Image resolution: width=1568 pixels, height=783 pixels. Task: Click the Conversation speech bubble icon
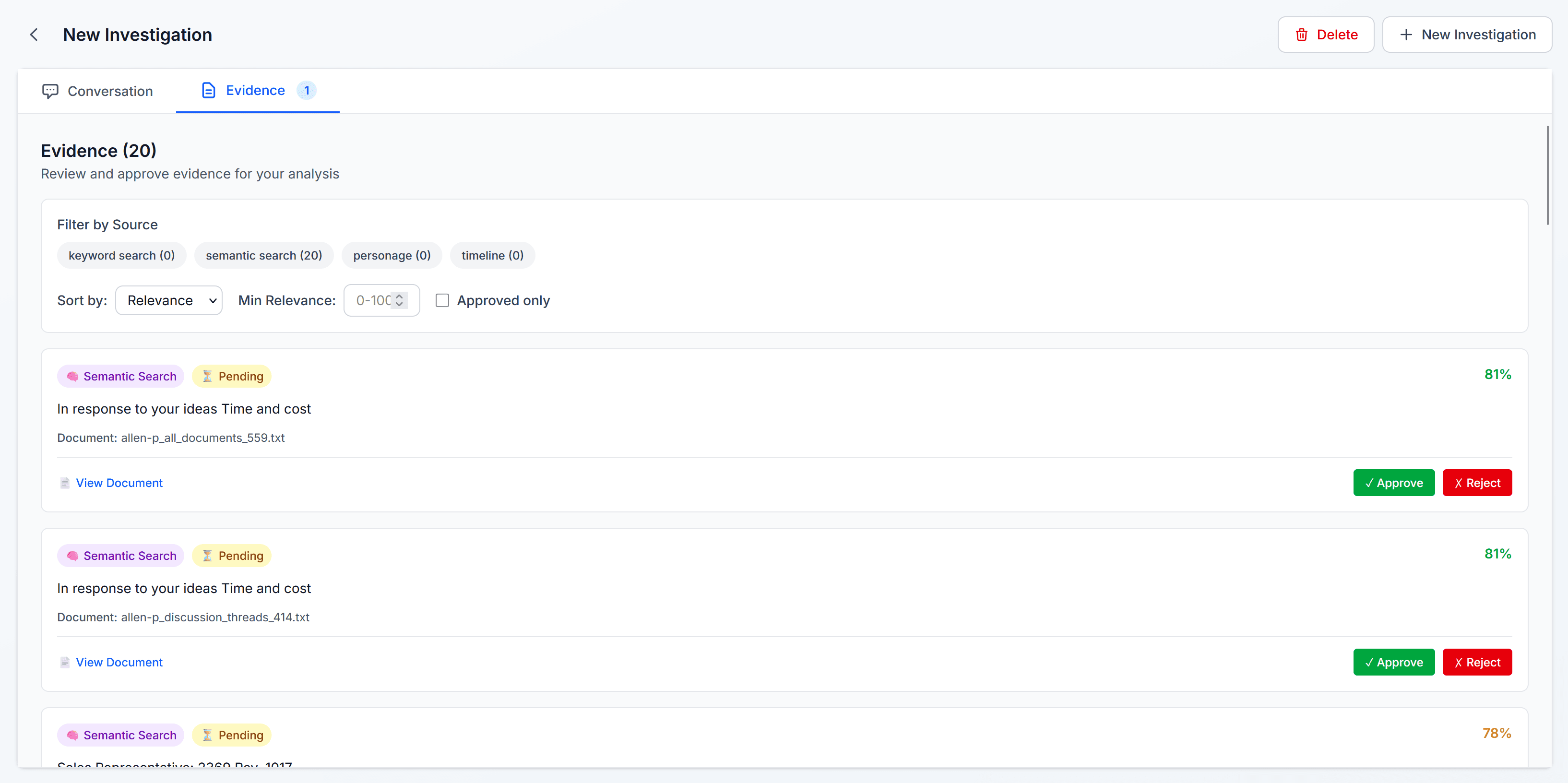(x=50, y=91)
